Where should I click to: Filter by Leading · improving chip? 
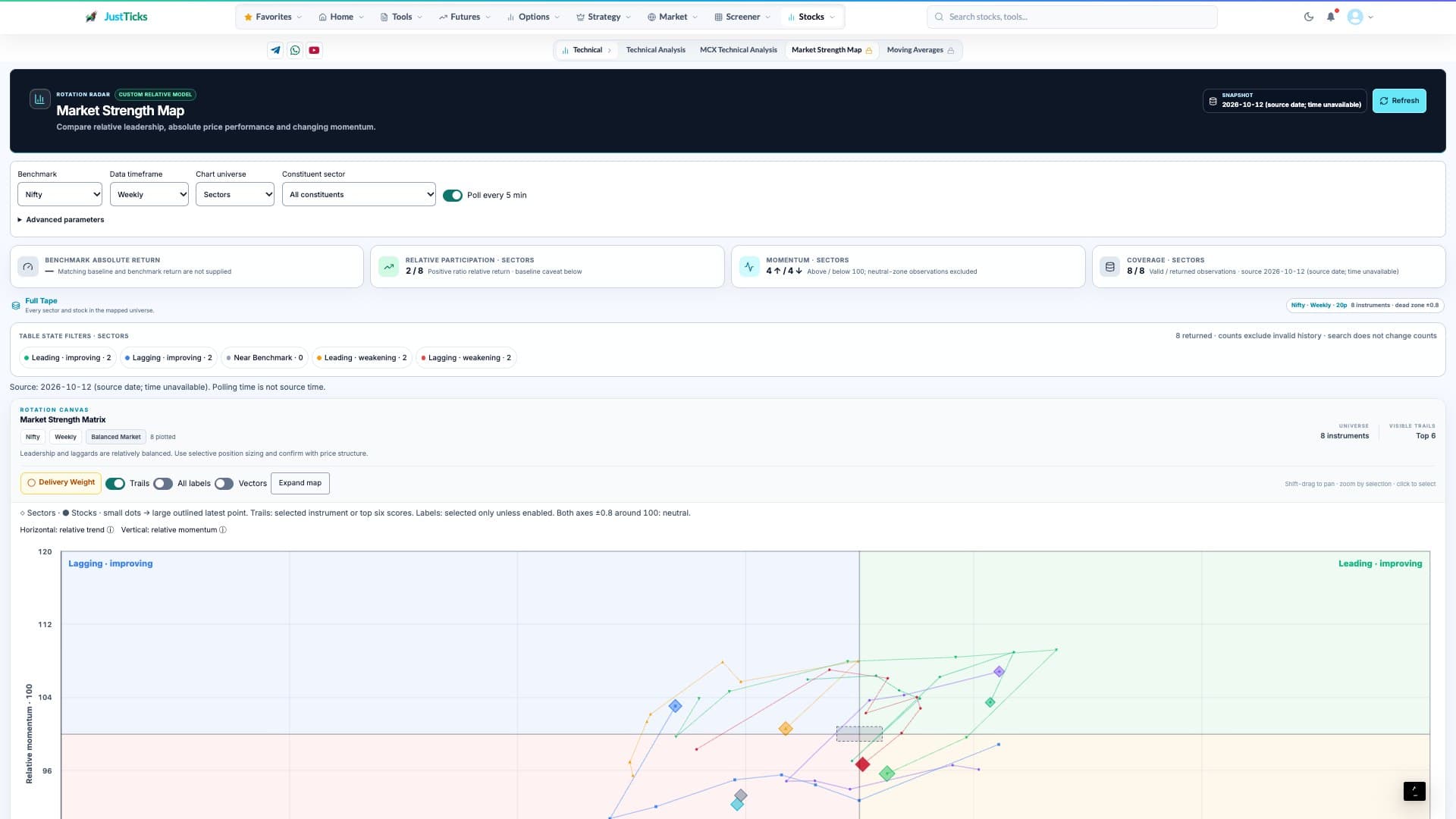point(67,358)
